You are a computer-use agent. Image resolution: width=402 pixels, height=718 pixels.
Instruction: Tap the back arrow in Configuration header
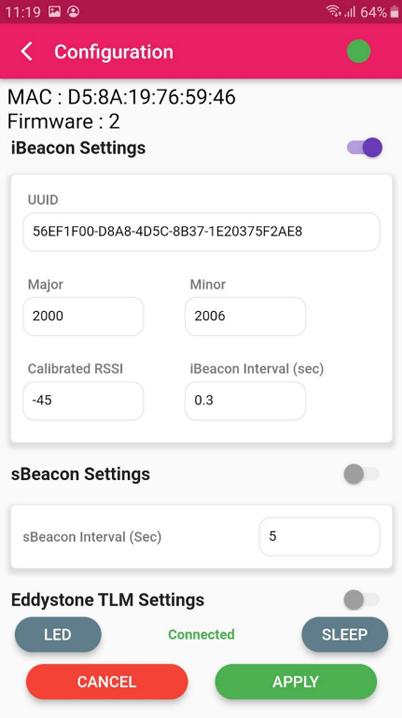27,51
